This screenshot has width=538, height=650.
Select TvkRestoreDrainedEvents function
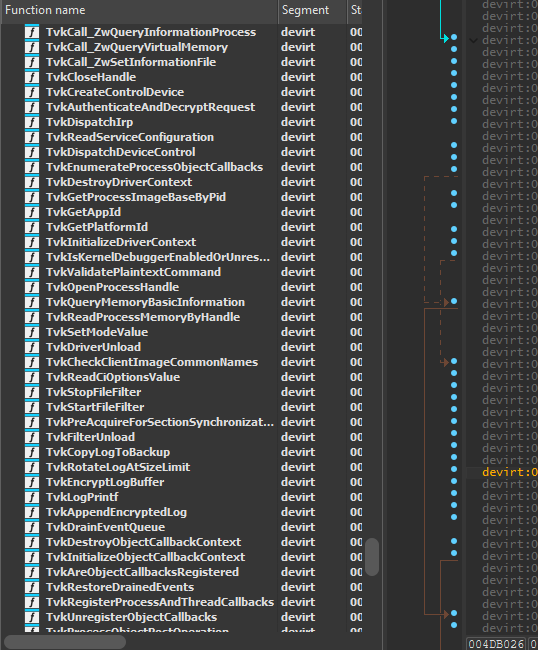coord(120,587)
